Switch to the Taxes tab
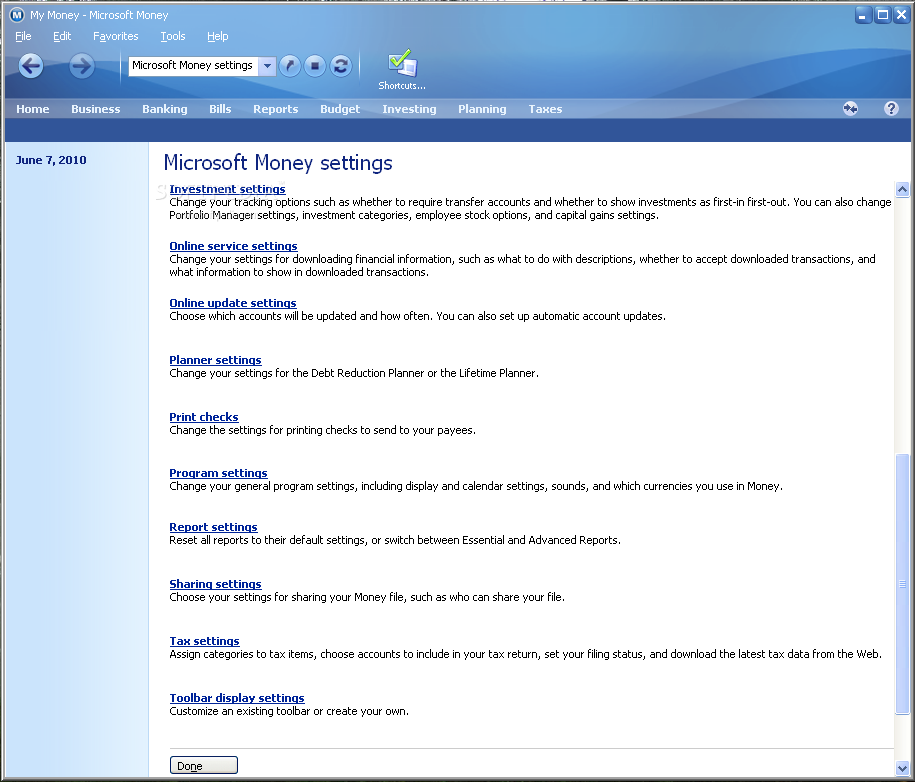 pyautogui.click(x=545, y=109)
